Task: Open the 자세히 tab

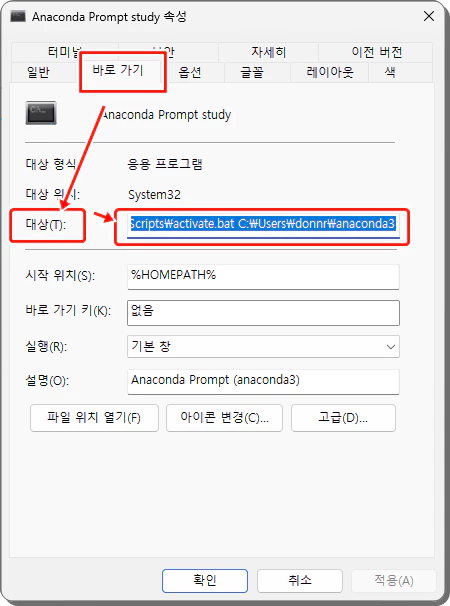Action: (269, 52)
